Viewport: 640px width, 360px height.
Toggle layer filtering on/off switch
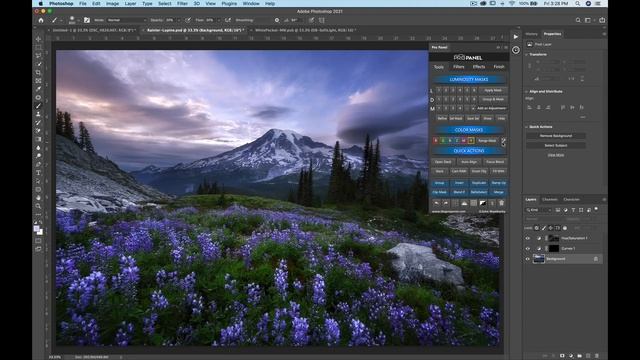point(596,209)
